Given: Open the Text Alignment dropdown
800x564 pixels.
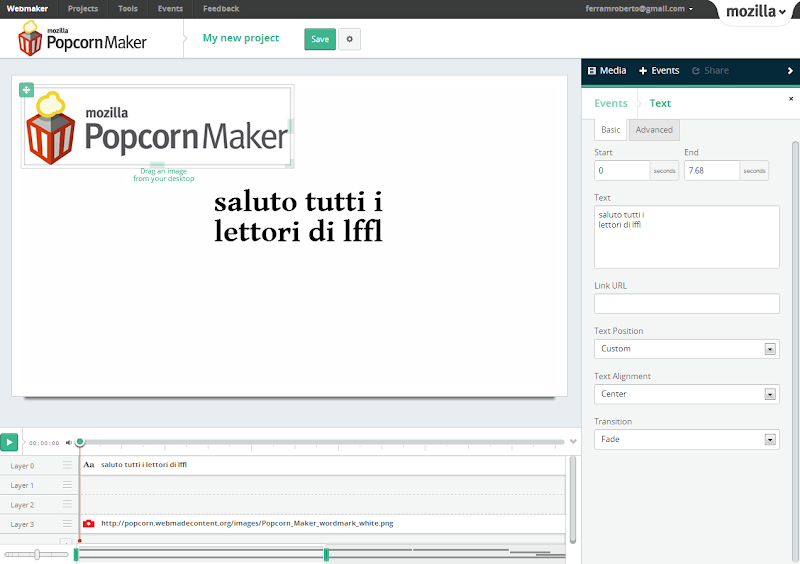Looking at the screenshot, I should click(687, 394).
